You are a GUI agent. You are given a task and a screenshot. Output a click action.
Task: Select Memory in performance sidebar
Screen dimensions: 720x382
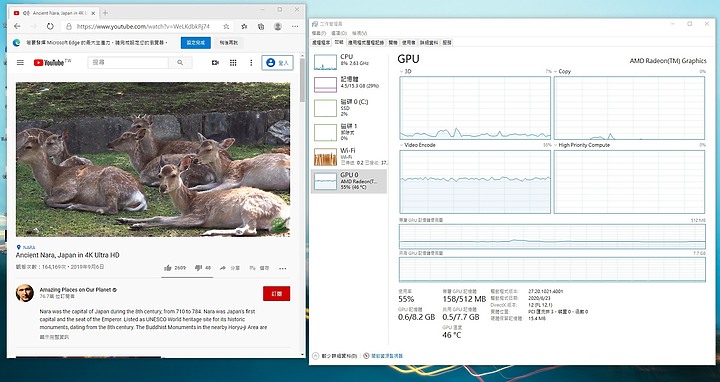coord(349,83)
